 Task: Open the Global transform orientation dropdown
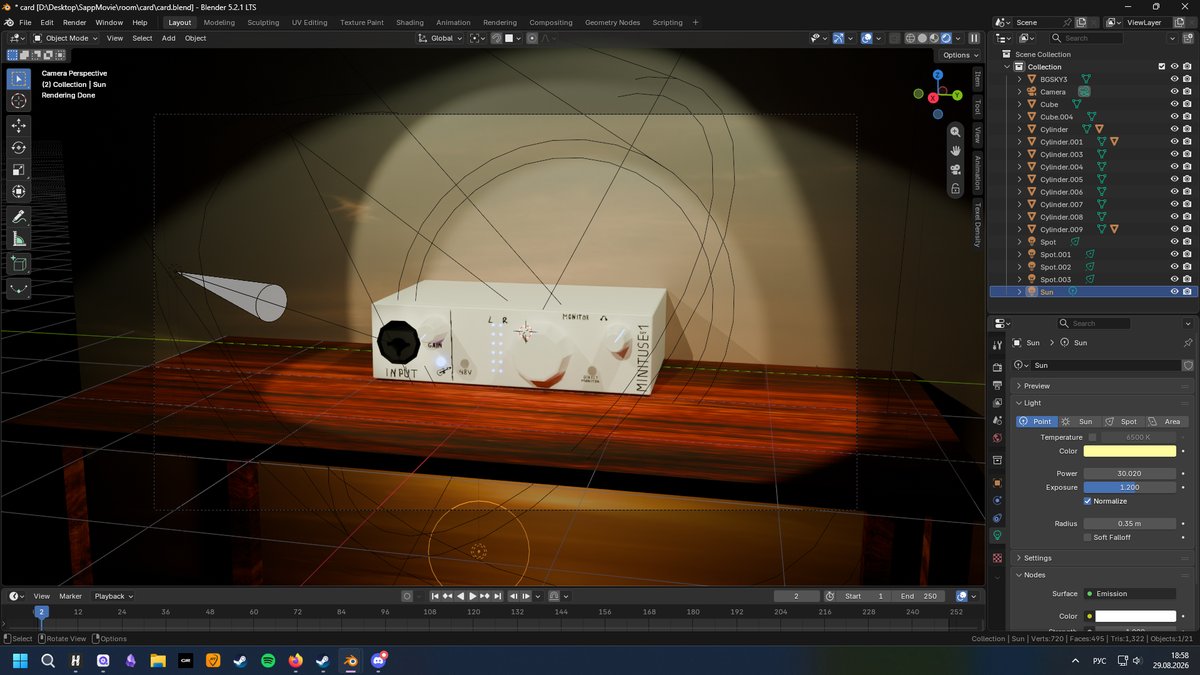click(x=441, y=38)
